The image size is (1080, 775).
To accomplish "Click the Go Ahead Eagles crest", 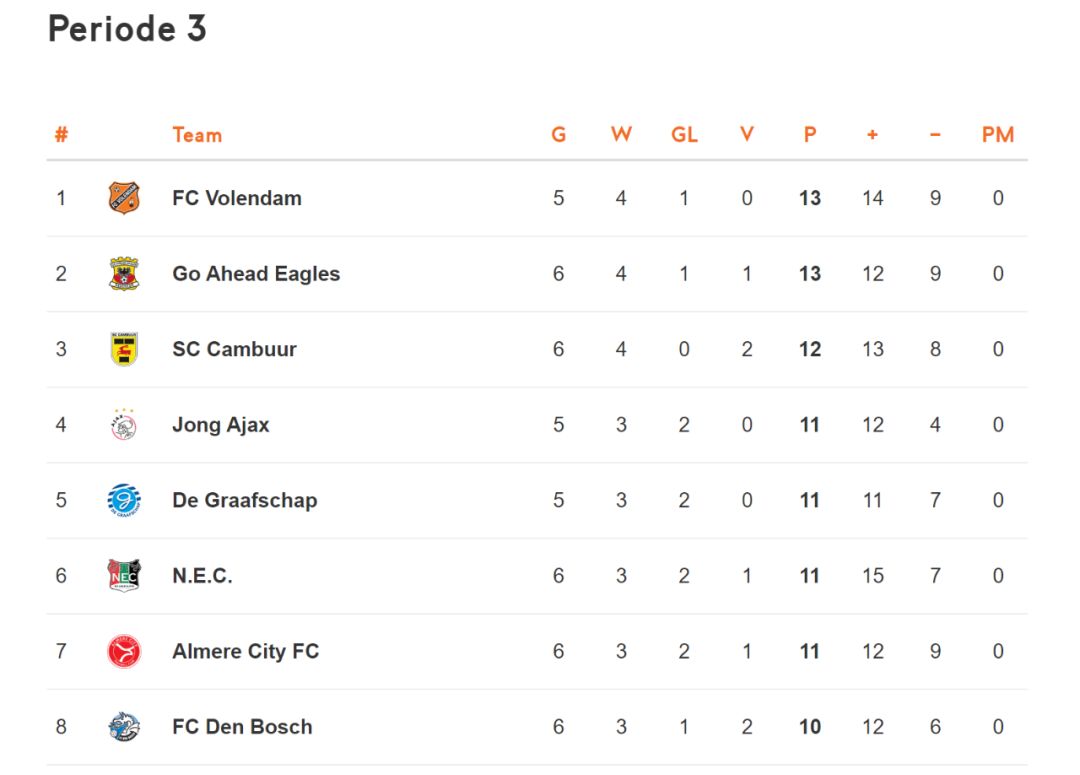I will tap(124, 274).
